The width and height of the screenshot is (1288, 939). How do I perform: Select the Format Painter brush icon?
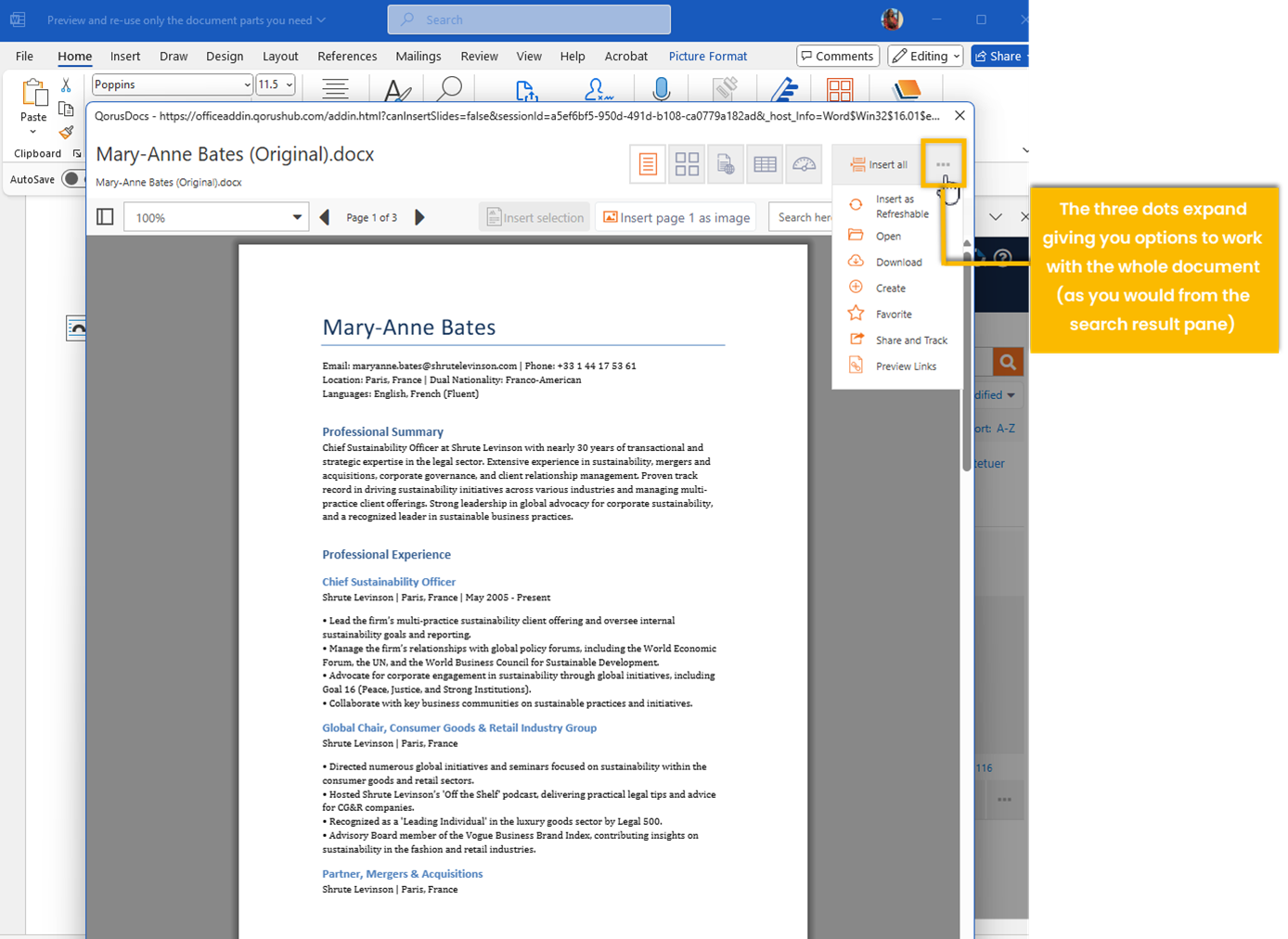point(66,132)
